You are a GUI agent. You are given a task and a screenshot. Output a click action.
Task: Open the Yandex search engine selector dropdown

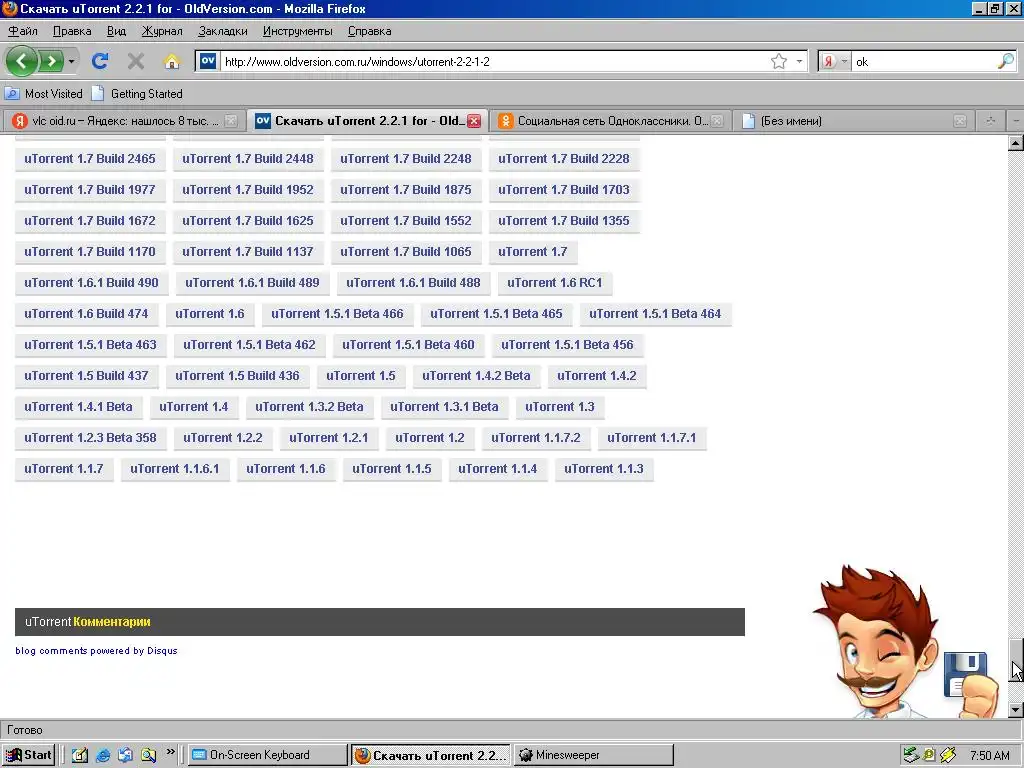click(835, 61)
